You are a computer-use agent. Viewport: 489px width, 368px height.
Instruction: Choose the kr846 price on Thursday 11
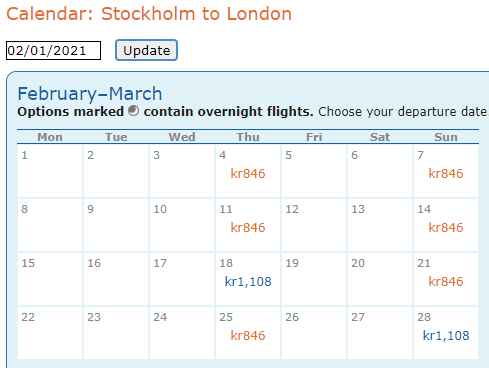(248, 228)
